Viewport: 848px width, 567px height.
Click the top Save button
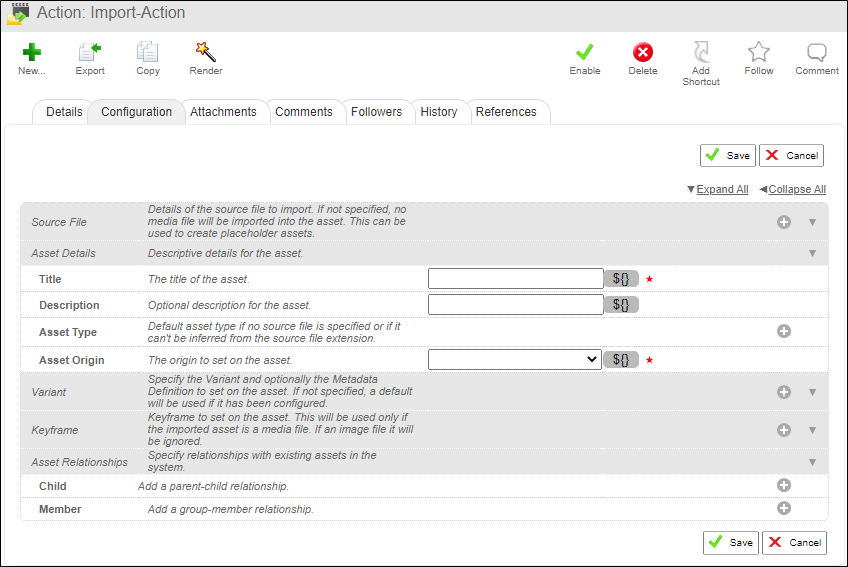click(728, 156)
